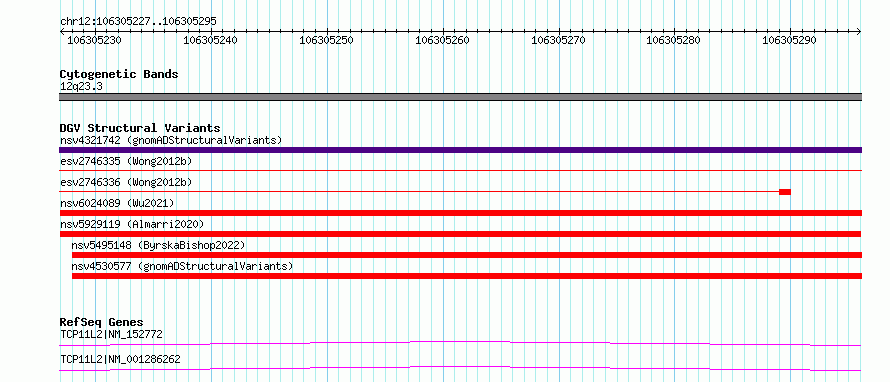Select the RefSeq Genes track title

coord(102,322)
